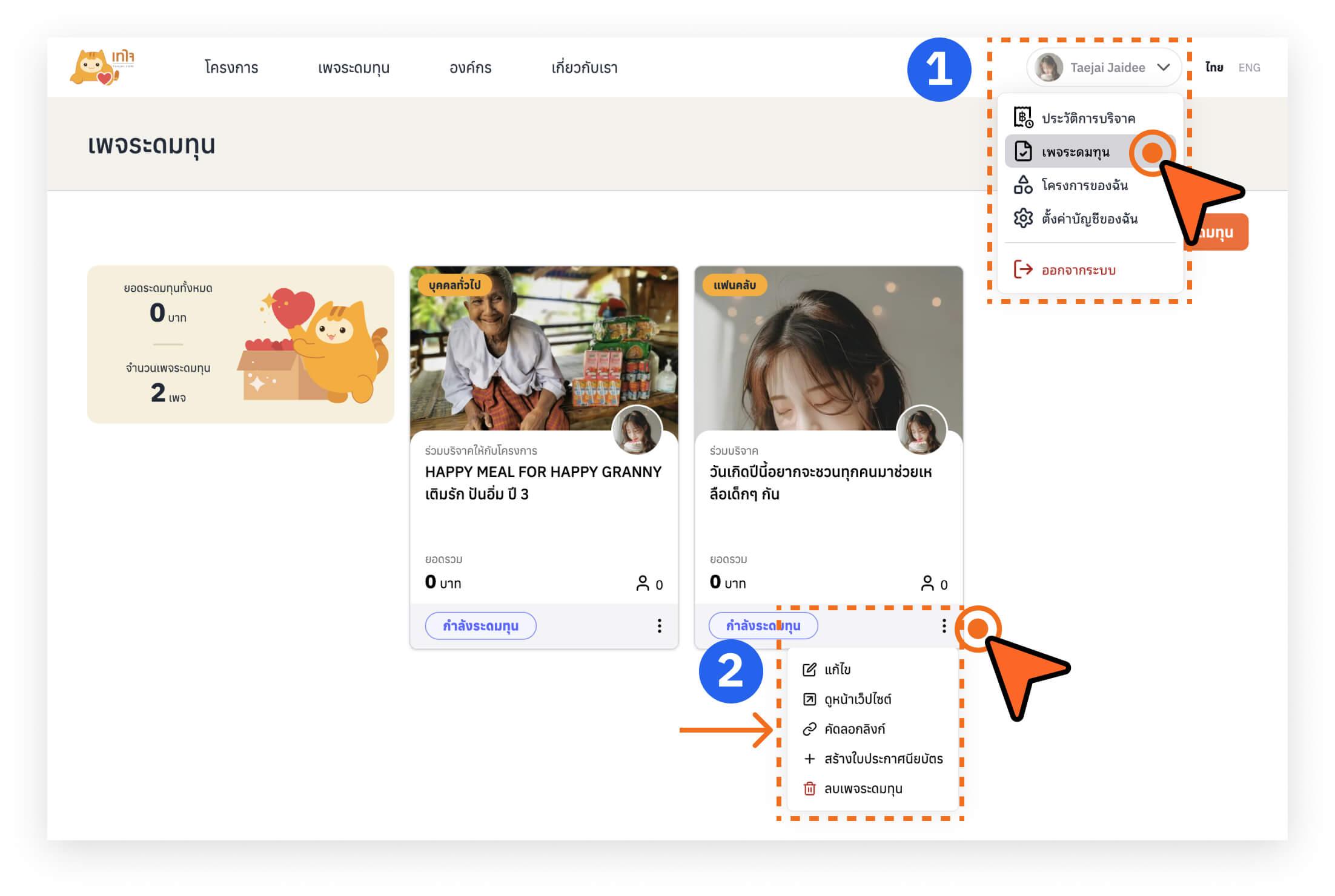Click the โครงการของฉัน shapes icon
The image size is (1335, 896).
click(x=1022, y=185)
